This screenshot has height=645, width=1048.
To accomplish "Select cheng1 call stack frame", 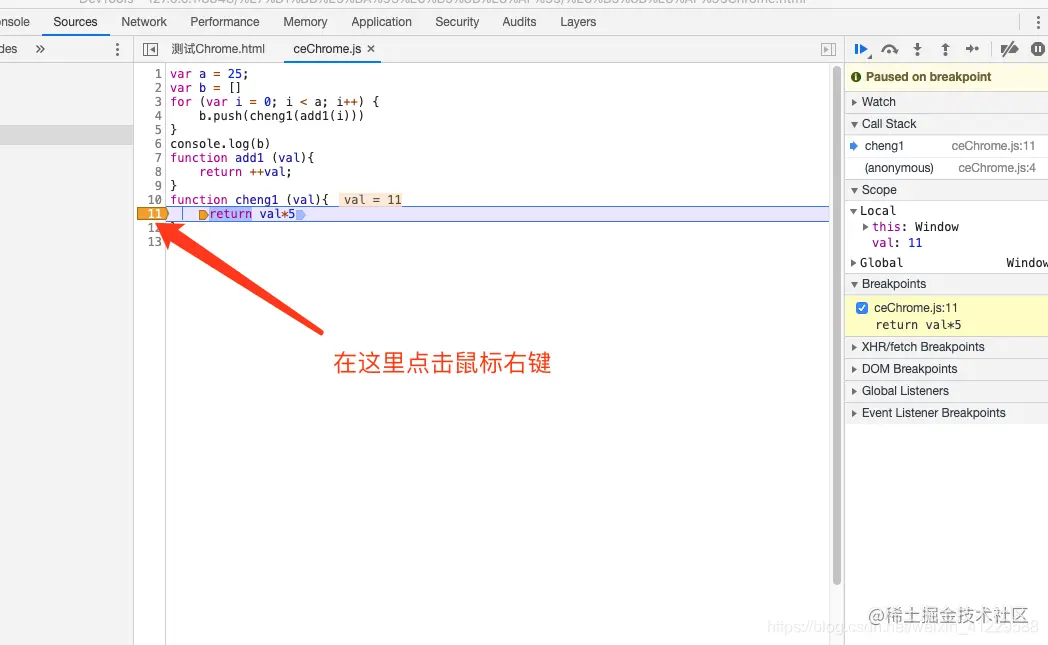I will [946, 146].
